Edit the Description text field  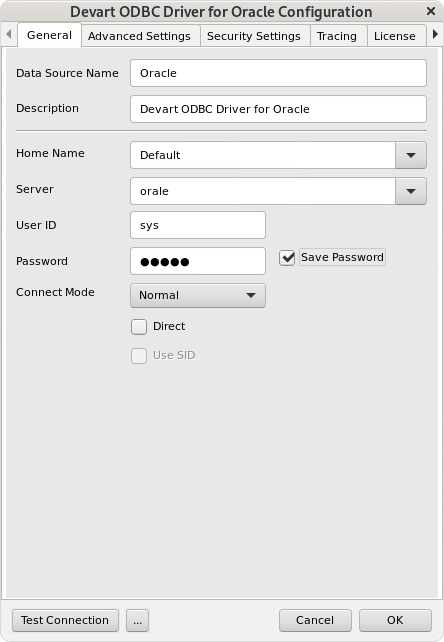pyautogui.click(x=278, y=109)
